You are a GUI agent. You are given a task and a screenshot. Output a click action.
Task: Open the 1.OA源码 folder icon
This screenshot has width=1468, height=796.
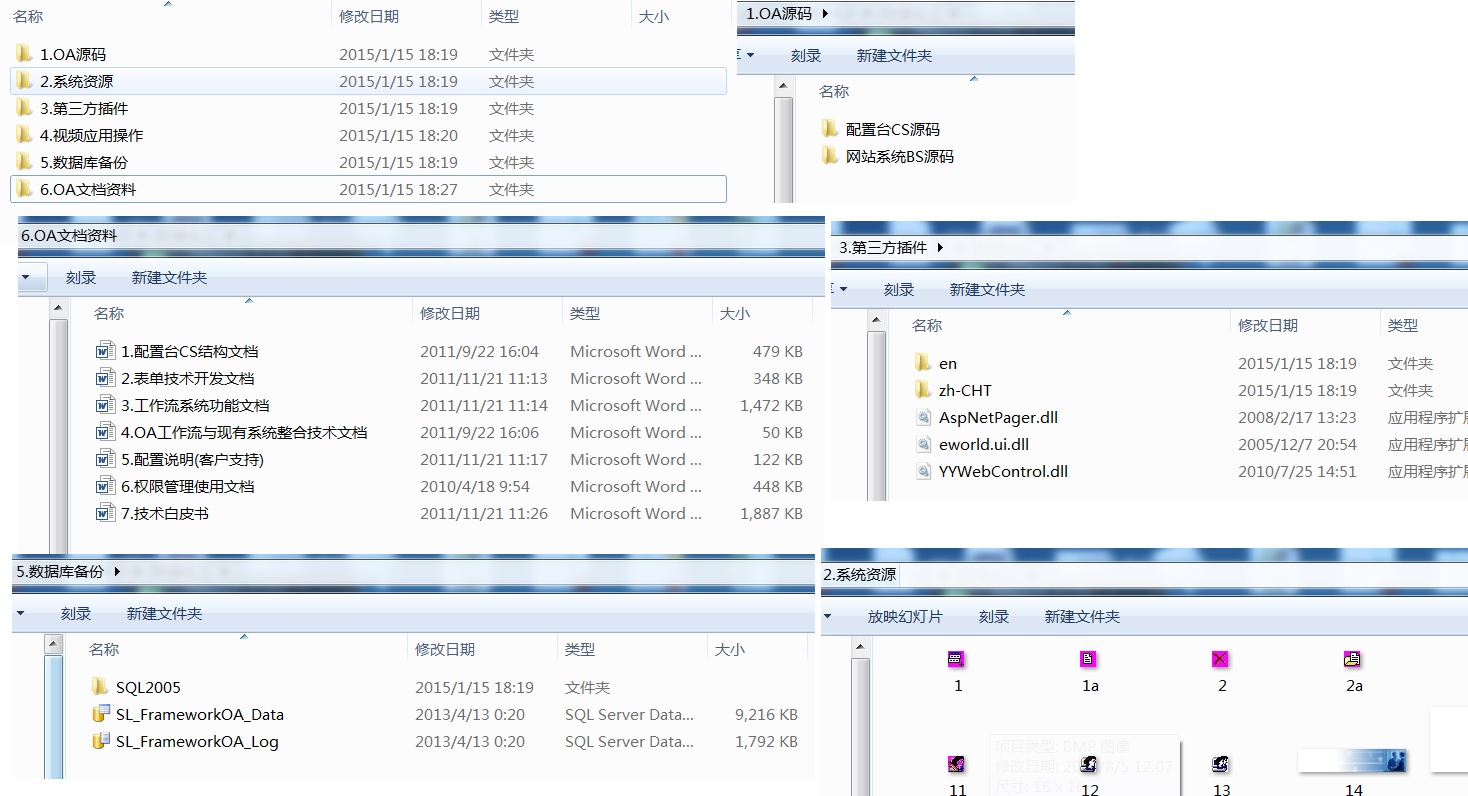[24, 54]
